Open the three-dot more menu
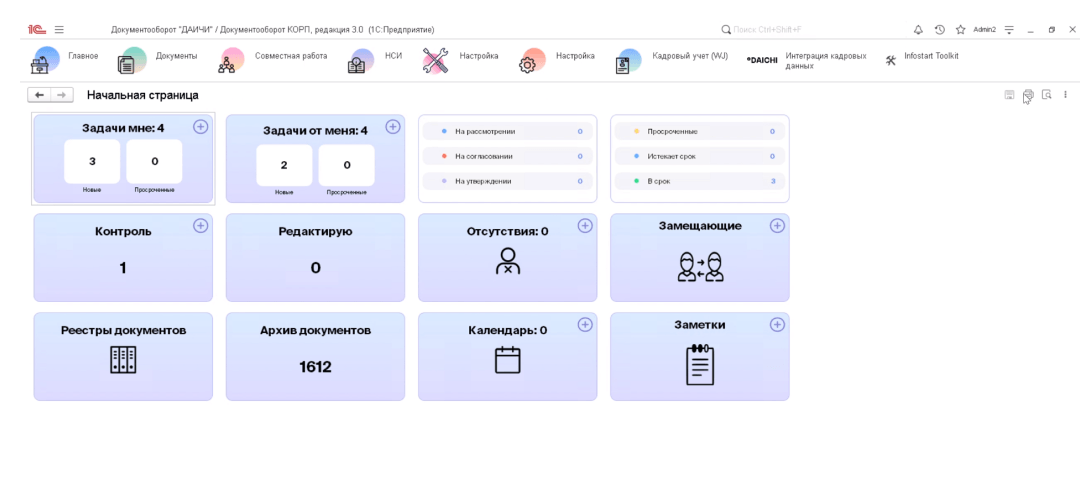1080x479 pixels. [1065, 95]
